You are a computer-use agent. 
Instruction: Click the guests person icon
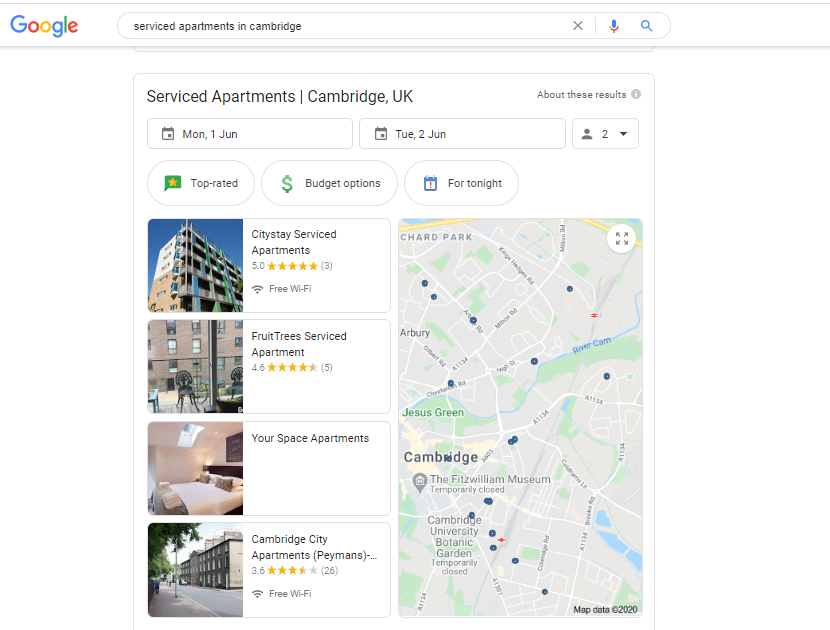tap(587, 134)
